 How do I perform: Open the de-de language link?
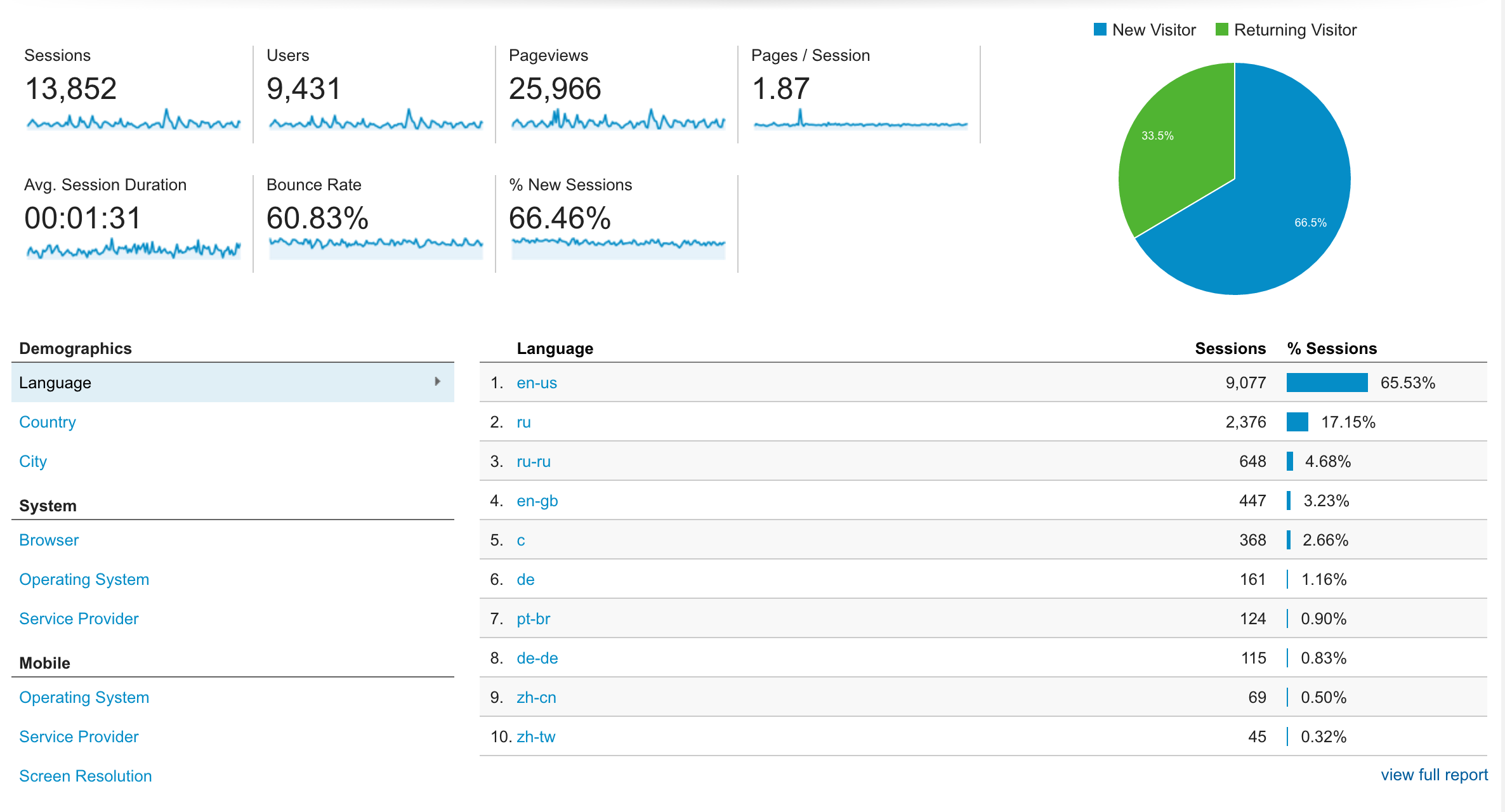pos(537,658)
